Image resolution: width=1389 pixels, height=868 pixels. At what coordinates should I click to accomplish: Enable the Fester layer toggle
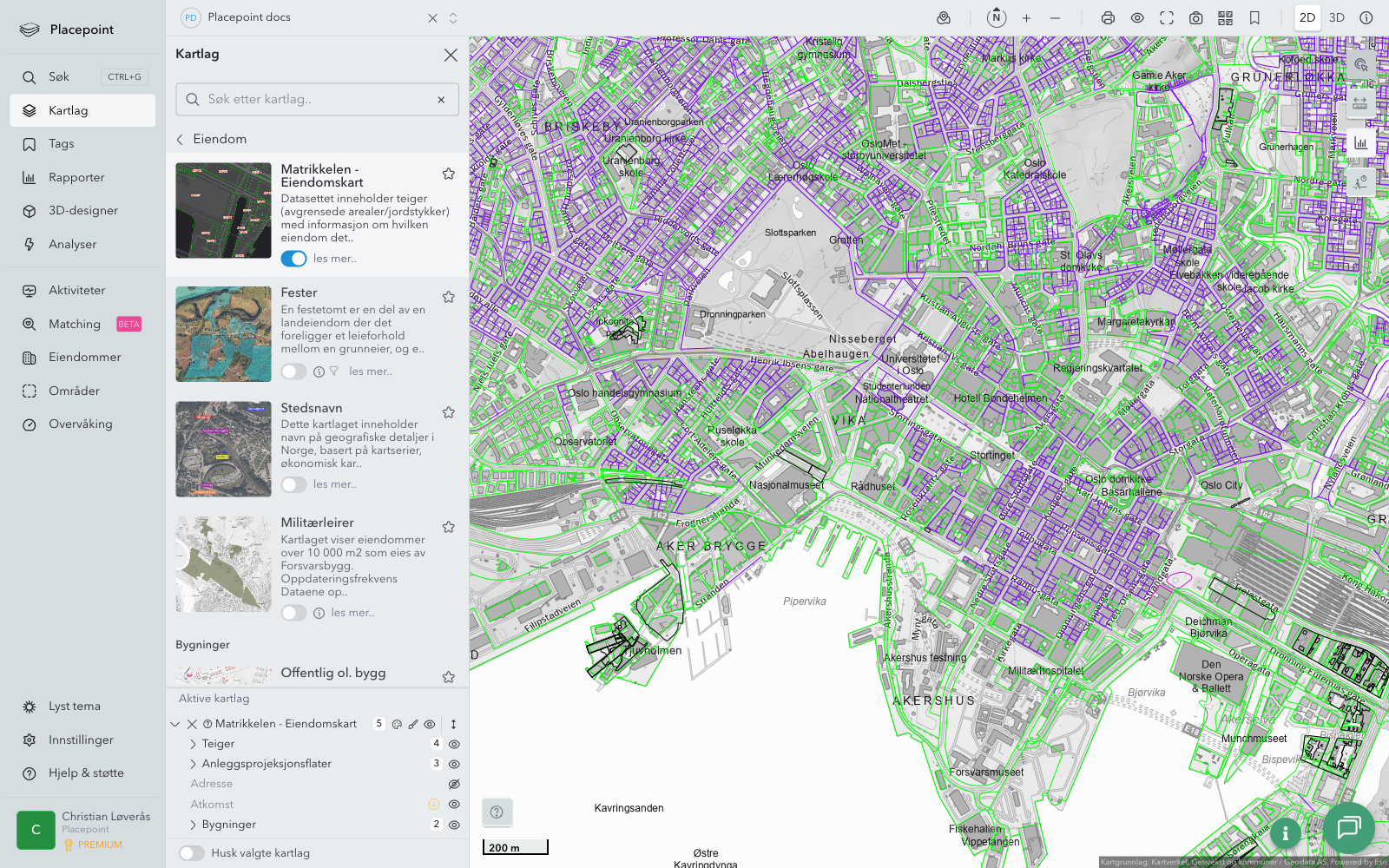(x=293, y=372)
